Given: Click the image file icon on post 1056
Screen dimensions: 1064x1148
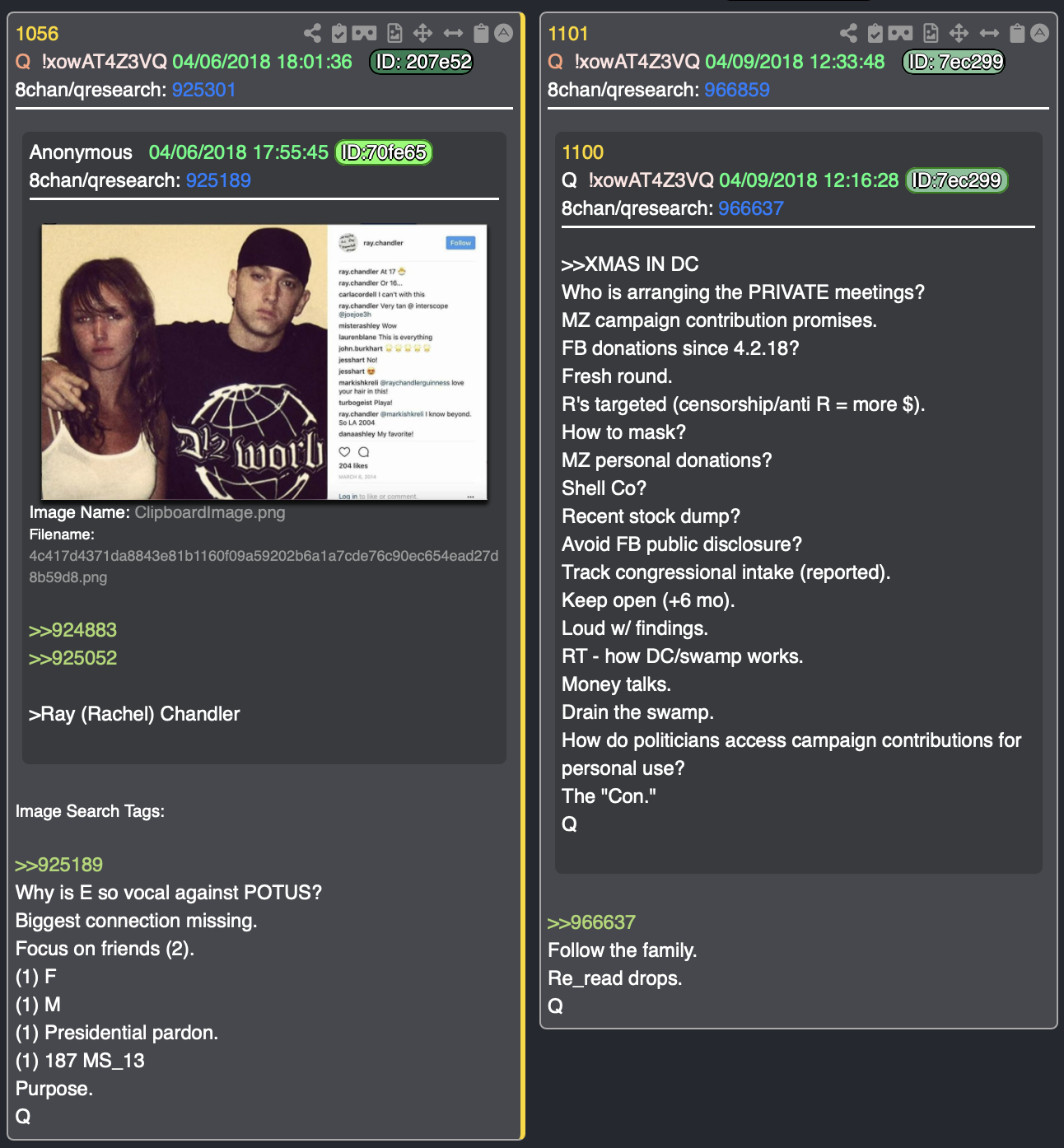Looking at the screenshot, I should click(x=395, y=33).
